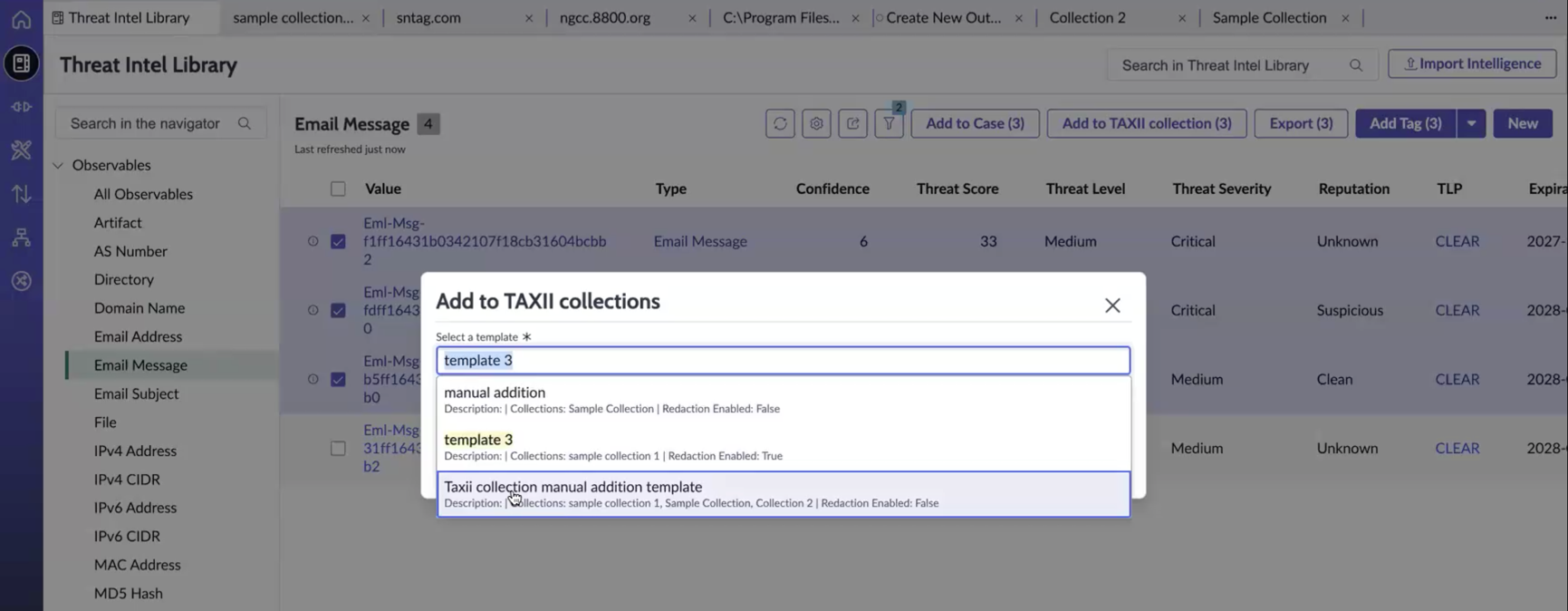Toggle the select-all checkbox in table header
The height and width of the screenshot is (611, 1568).
pyautogui.click(x=338, y=189)
